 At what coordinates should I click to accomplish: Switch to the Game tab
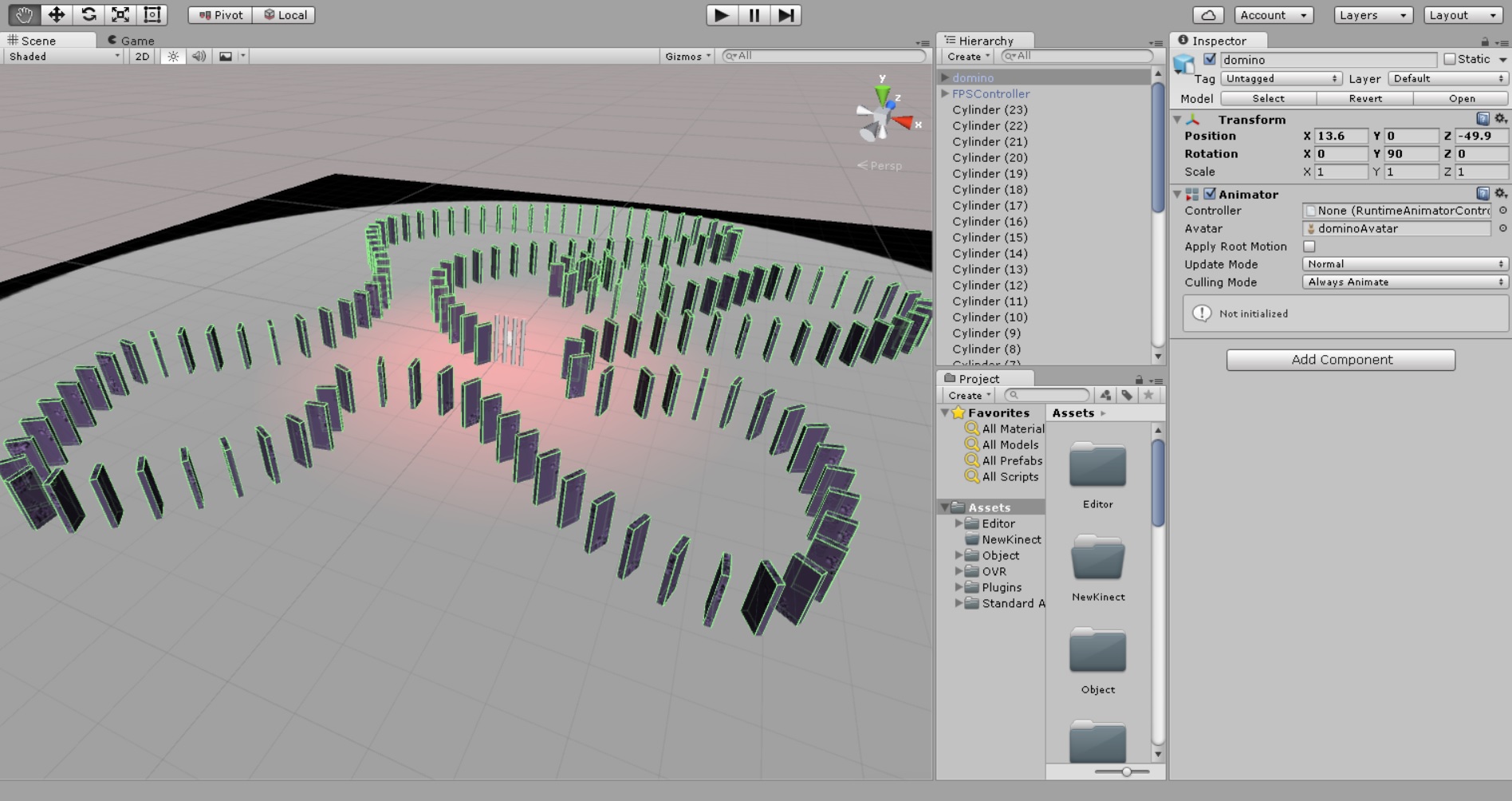coord(132,41)
